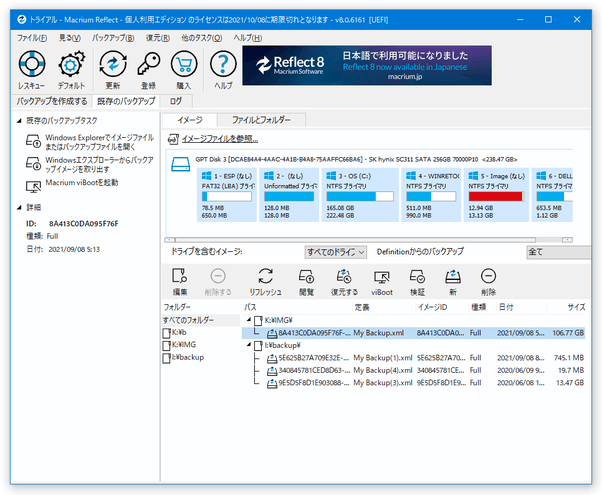Open the Reflect 8 Japanese banner

tap(367, 65)
